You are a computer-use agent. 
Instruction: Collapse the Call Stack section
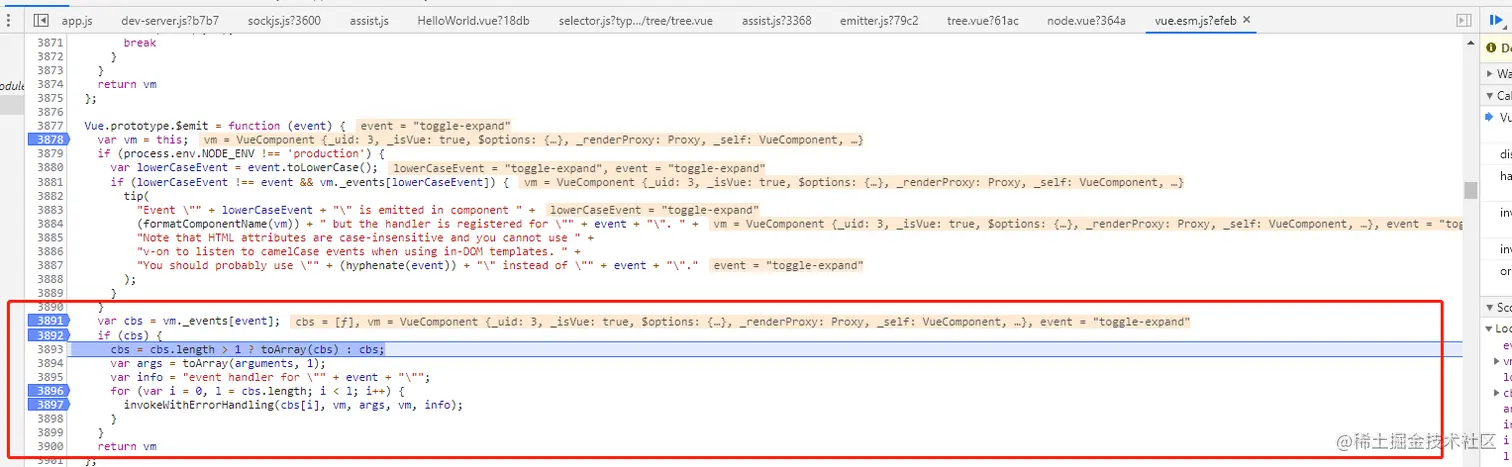click(1489, 96)
